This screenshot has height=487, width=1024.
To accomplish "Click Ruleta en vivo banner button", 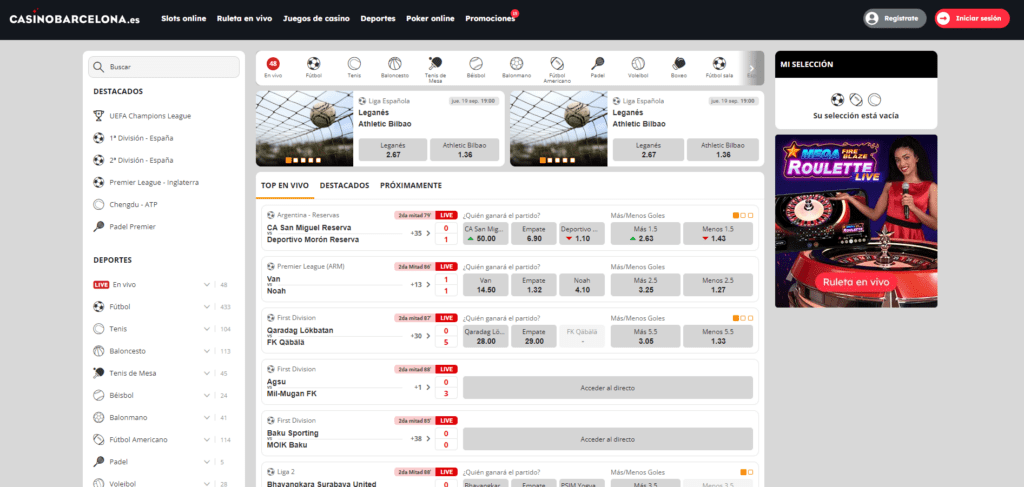I will click(856, 282).
